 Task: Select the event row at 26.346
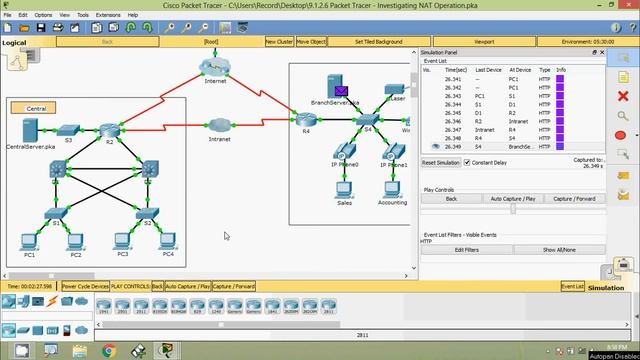(x=513, y=121)
